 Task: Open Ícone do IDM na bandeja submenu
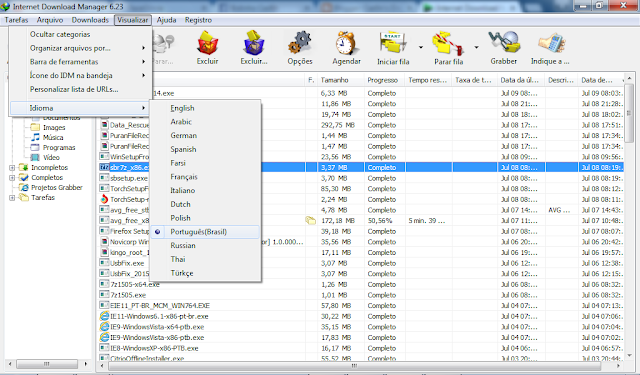pyautogui.click(x=81, y=75)
